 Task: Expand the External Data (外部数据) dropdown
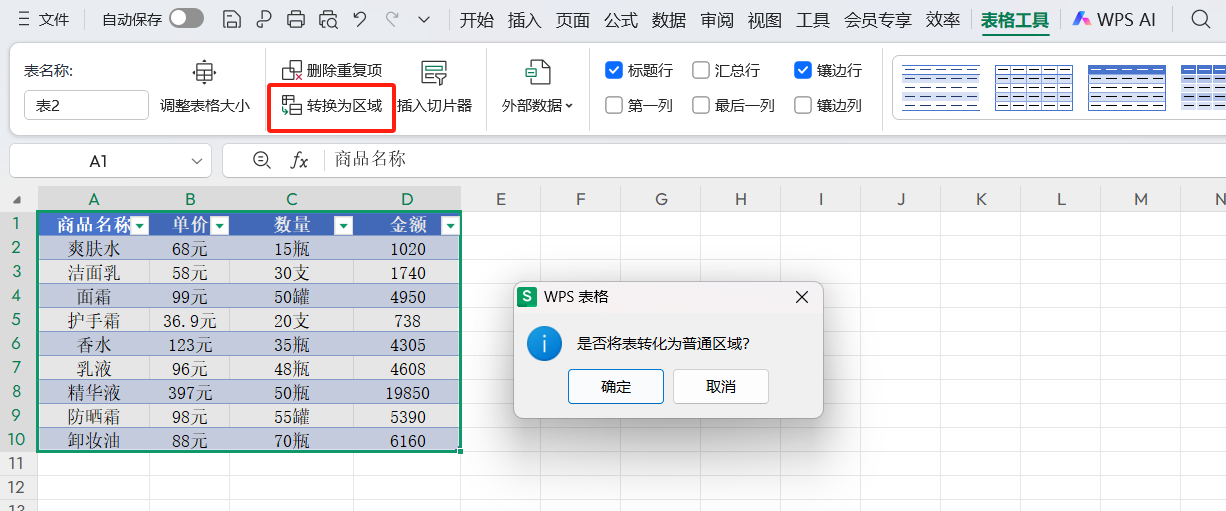538,105
